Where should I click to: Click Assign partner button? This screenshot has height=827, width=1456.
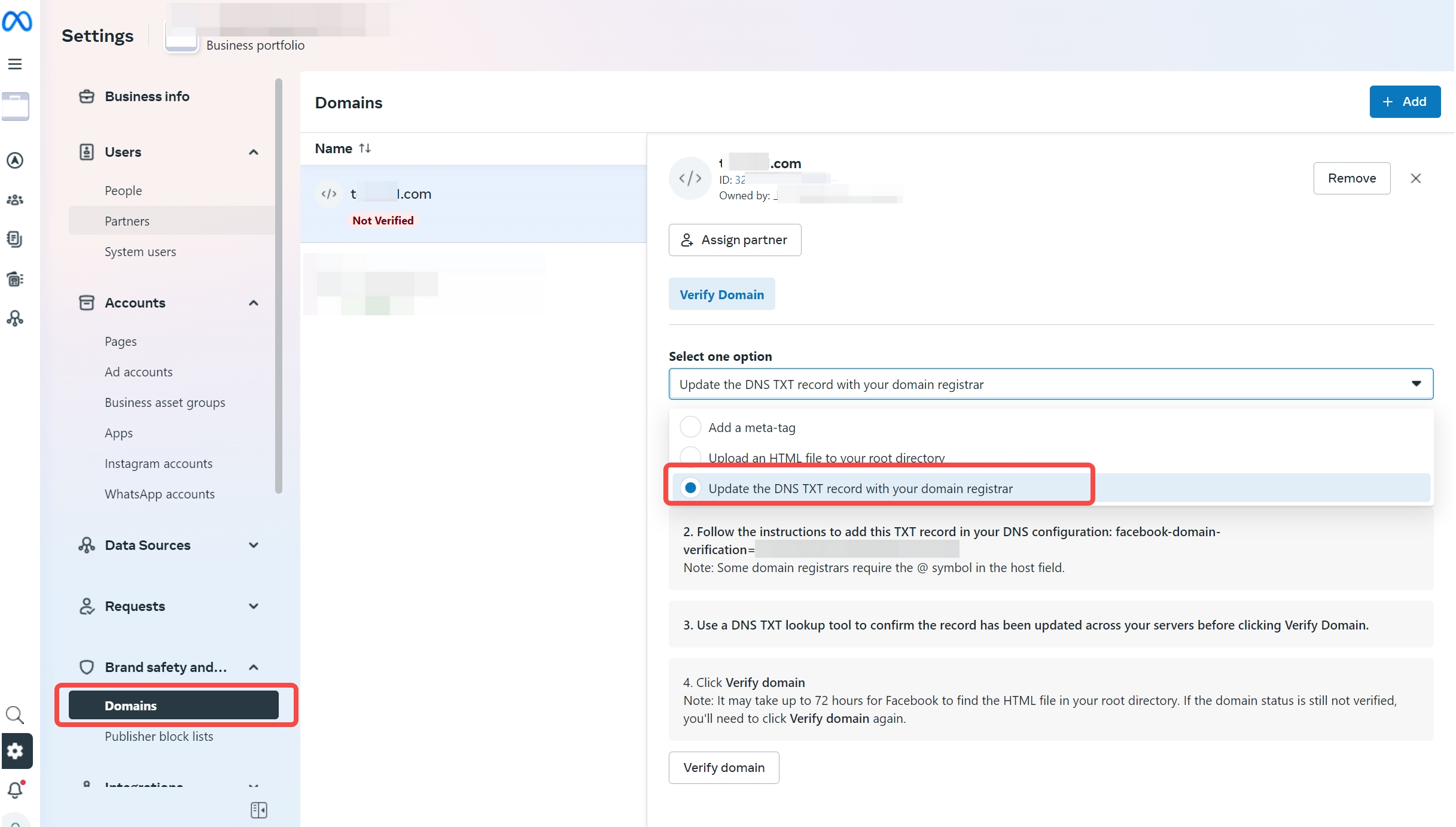(x=735, y=240)
